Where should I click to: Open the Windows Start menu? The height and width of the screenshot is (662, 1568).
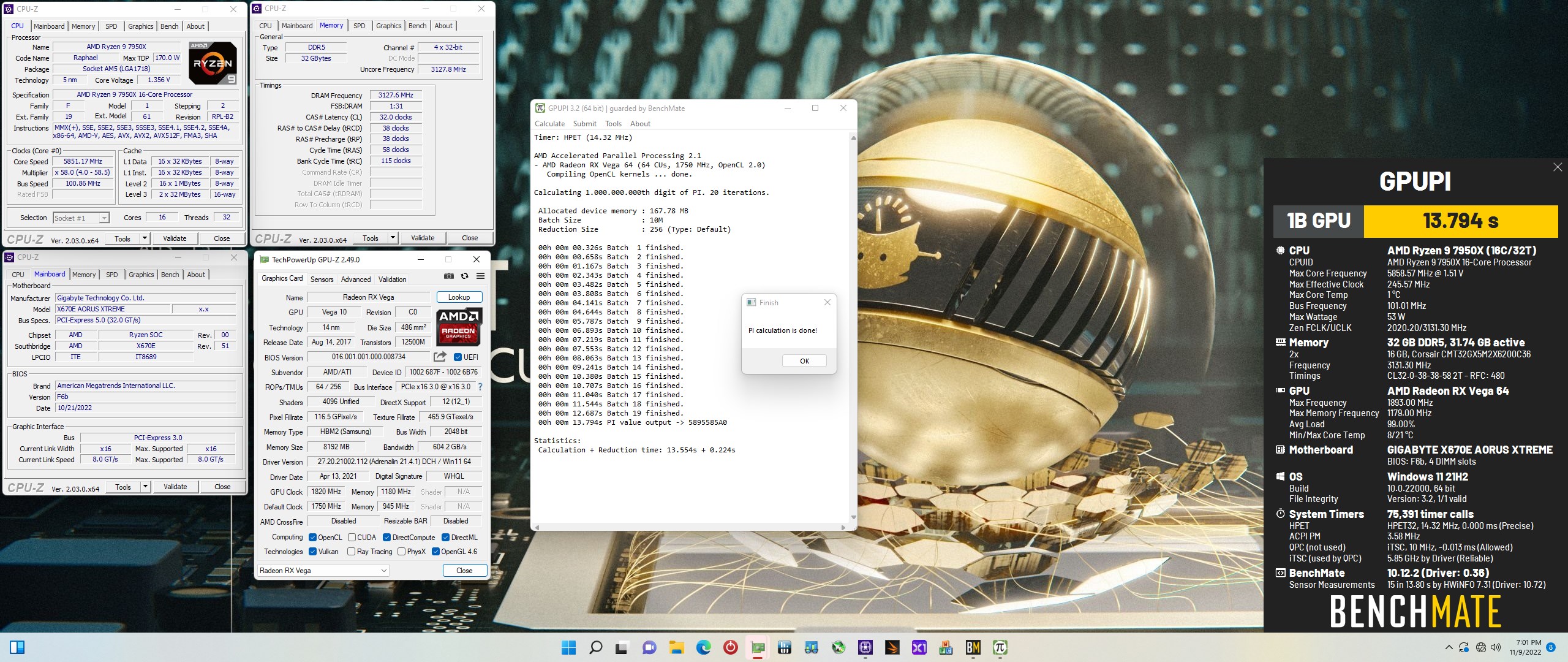pos(568,647)
